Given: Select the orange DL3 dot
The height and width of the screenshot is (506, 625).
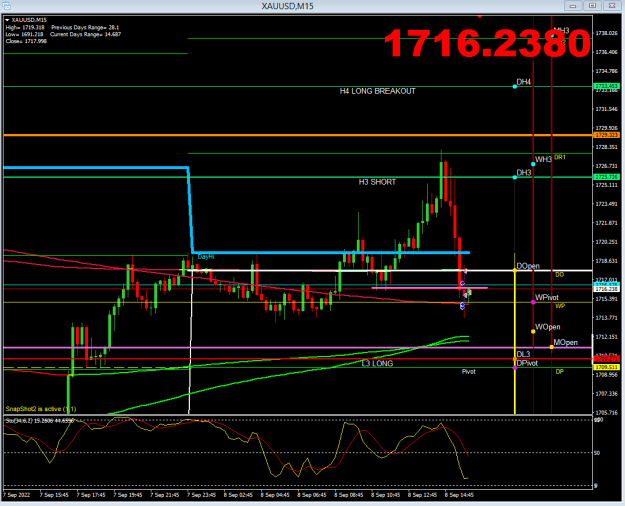Looking at the screenshot, I should click(515, 359).
